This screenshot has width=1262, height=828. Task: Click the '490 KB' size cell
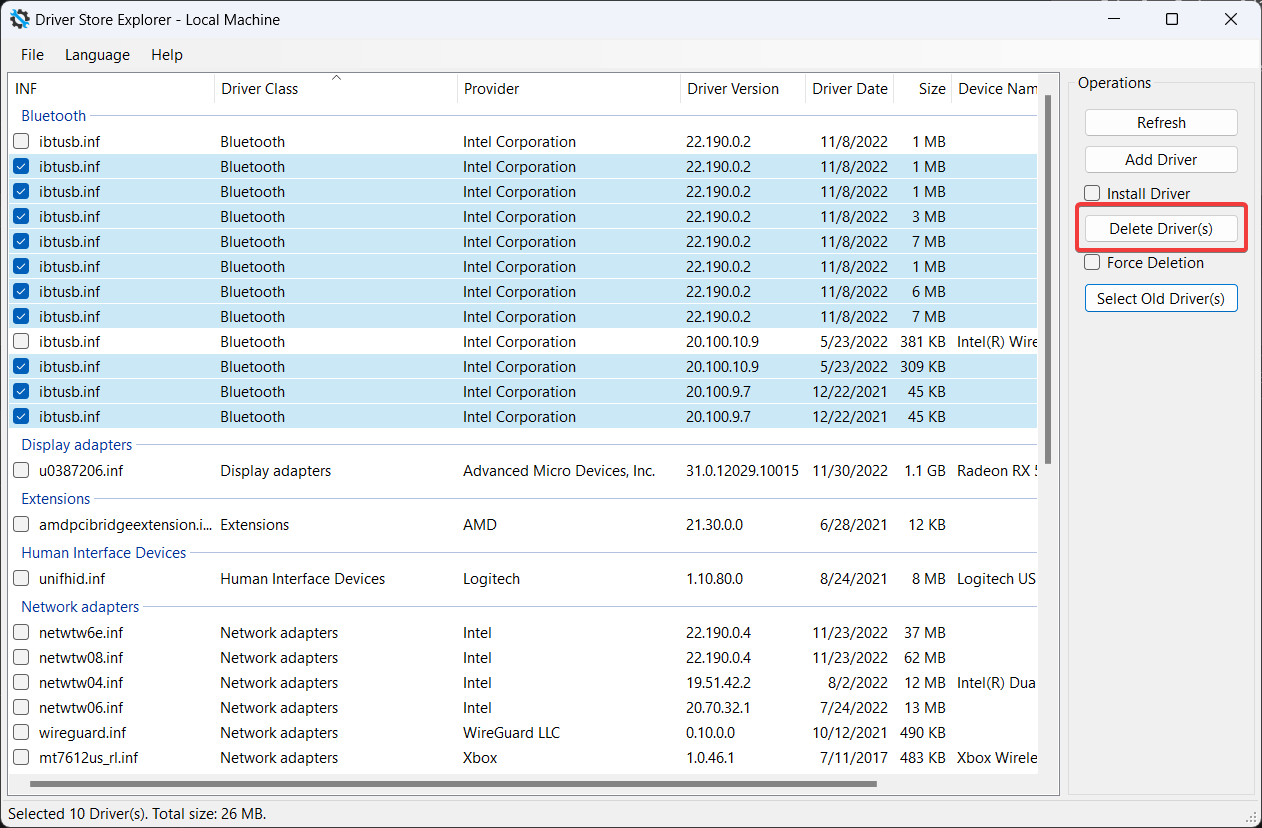coord(921,733)
